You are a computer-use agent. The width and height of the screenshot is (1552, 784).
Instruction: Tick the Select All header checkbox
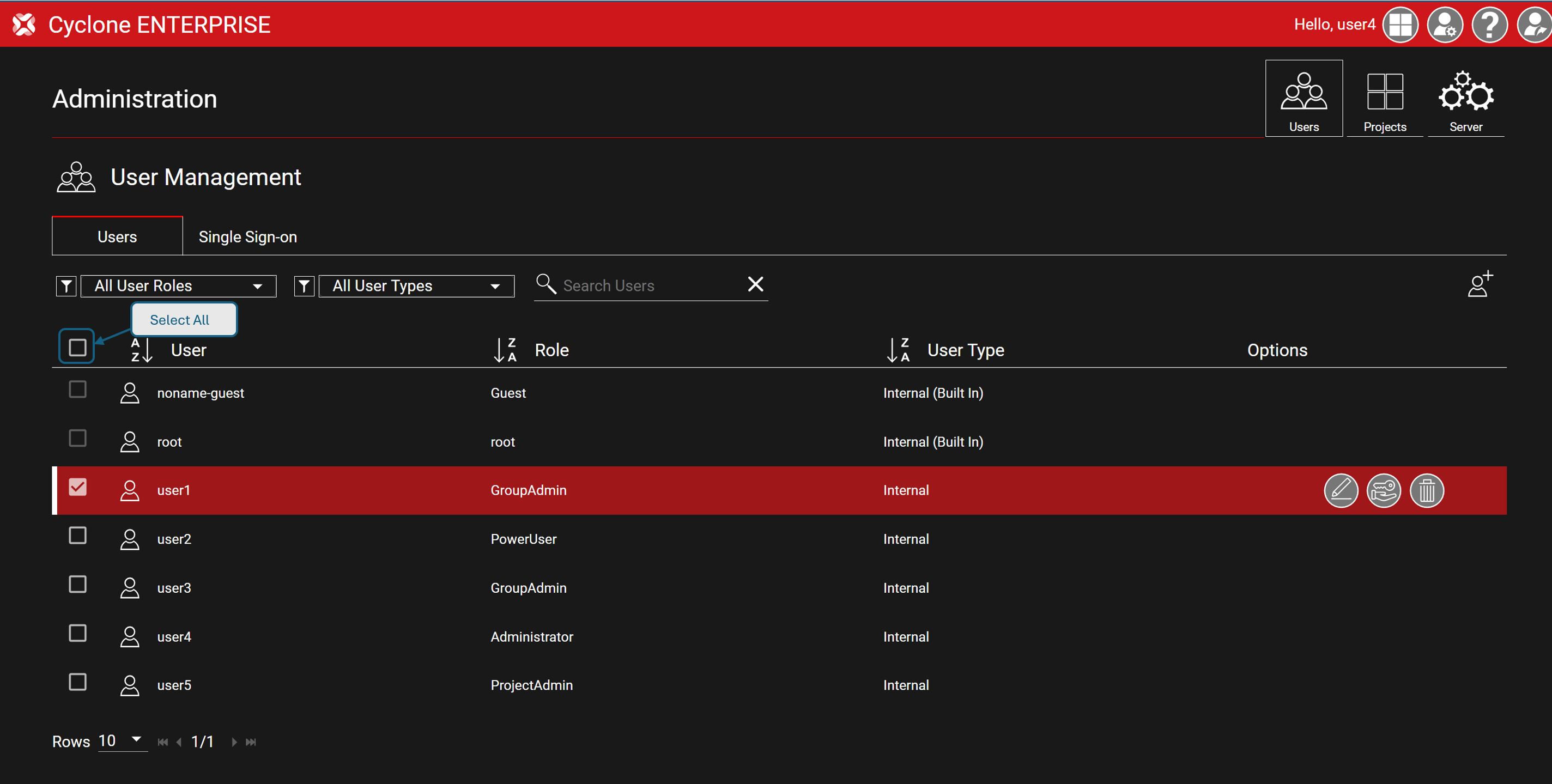(x=78, y=348)
